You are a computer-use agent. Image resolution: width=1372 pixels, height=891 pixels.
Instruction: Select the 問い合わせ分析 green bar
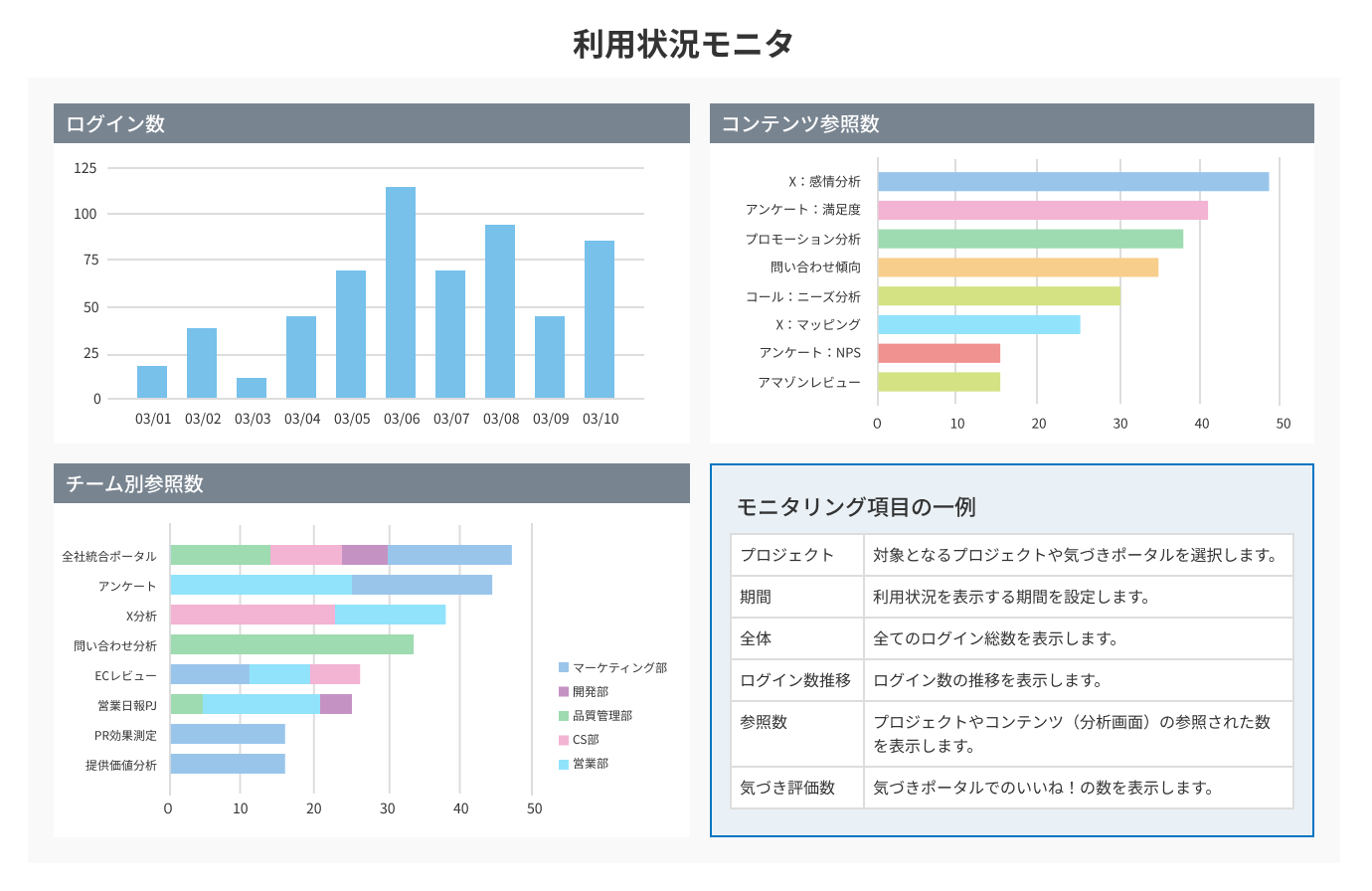(292, 644)
